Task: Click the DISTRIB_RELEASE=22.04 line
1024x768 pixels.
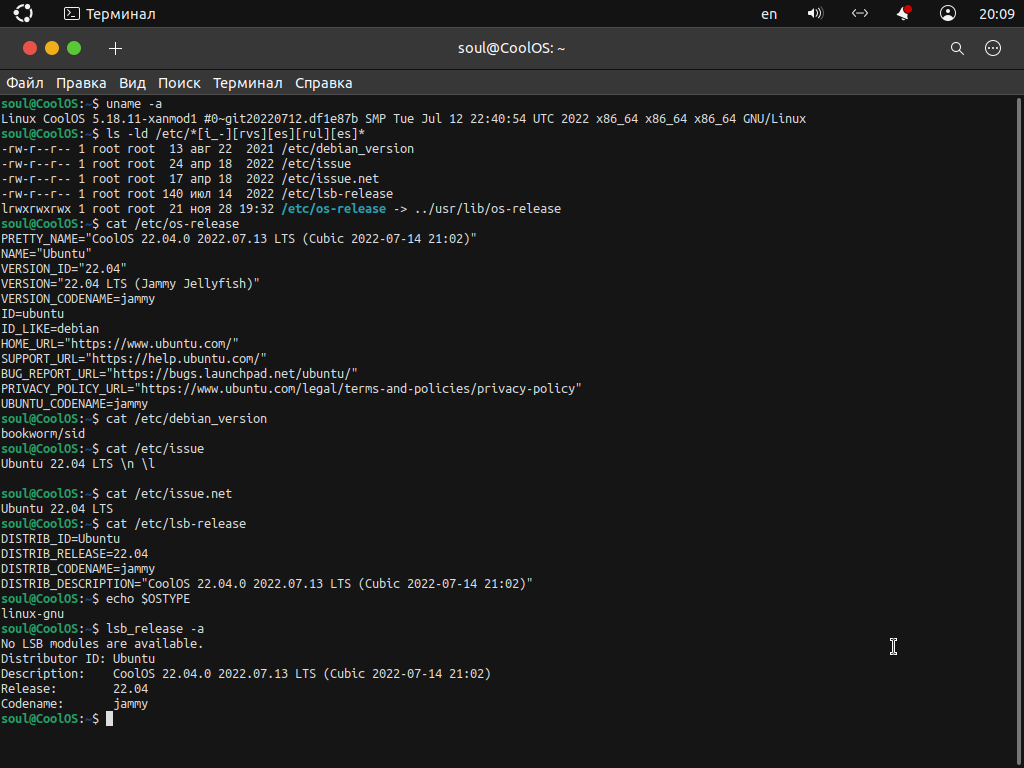Action: point(74,554)
